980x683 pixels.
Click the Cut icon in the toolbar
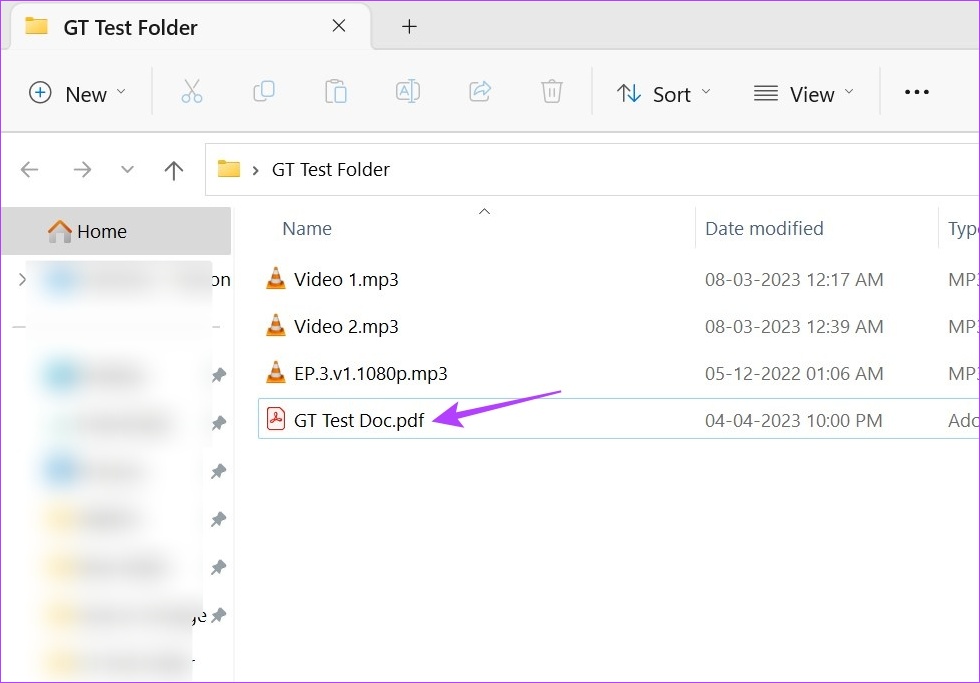[x=192, y=92]
